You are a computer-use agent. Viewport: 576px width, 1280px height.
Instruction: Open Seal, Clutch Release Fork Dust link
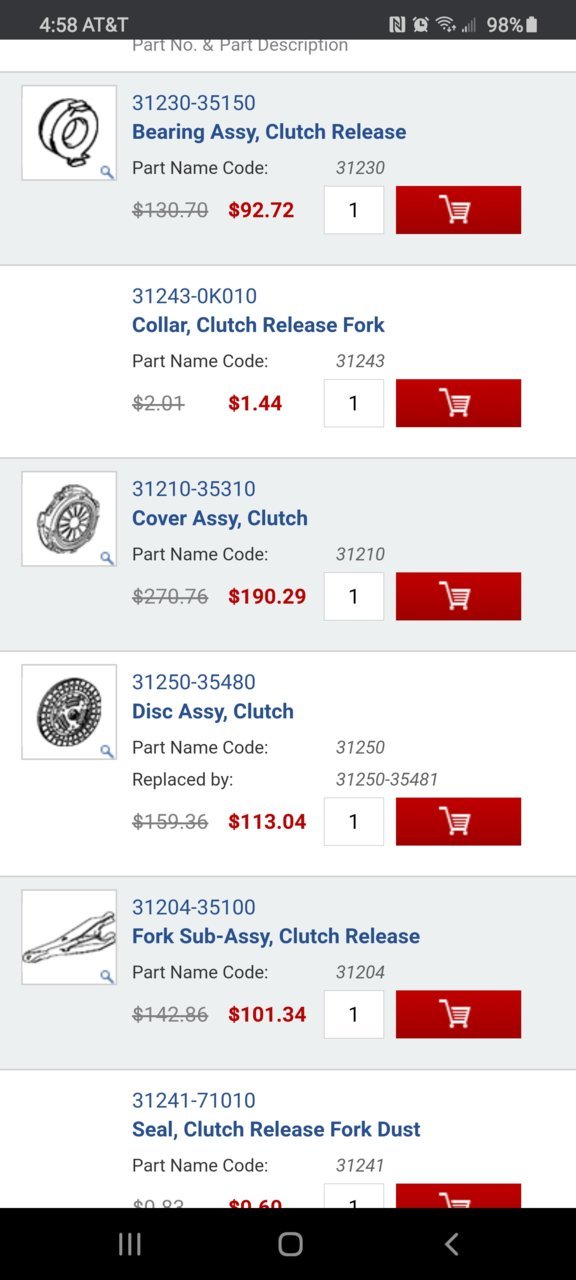[x=276, y=1129]
